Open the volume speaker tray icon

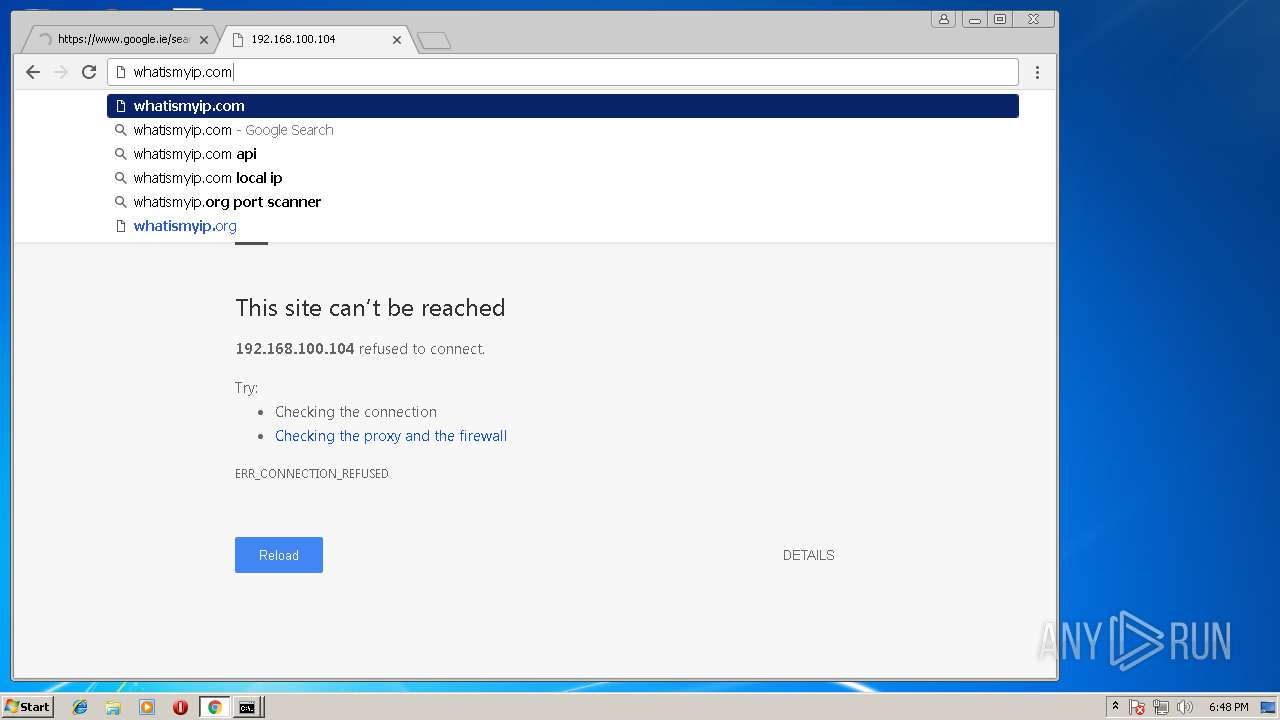(1185, 707)
